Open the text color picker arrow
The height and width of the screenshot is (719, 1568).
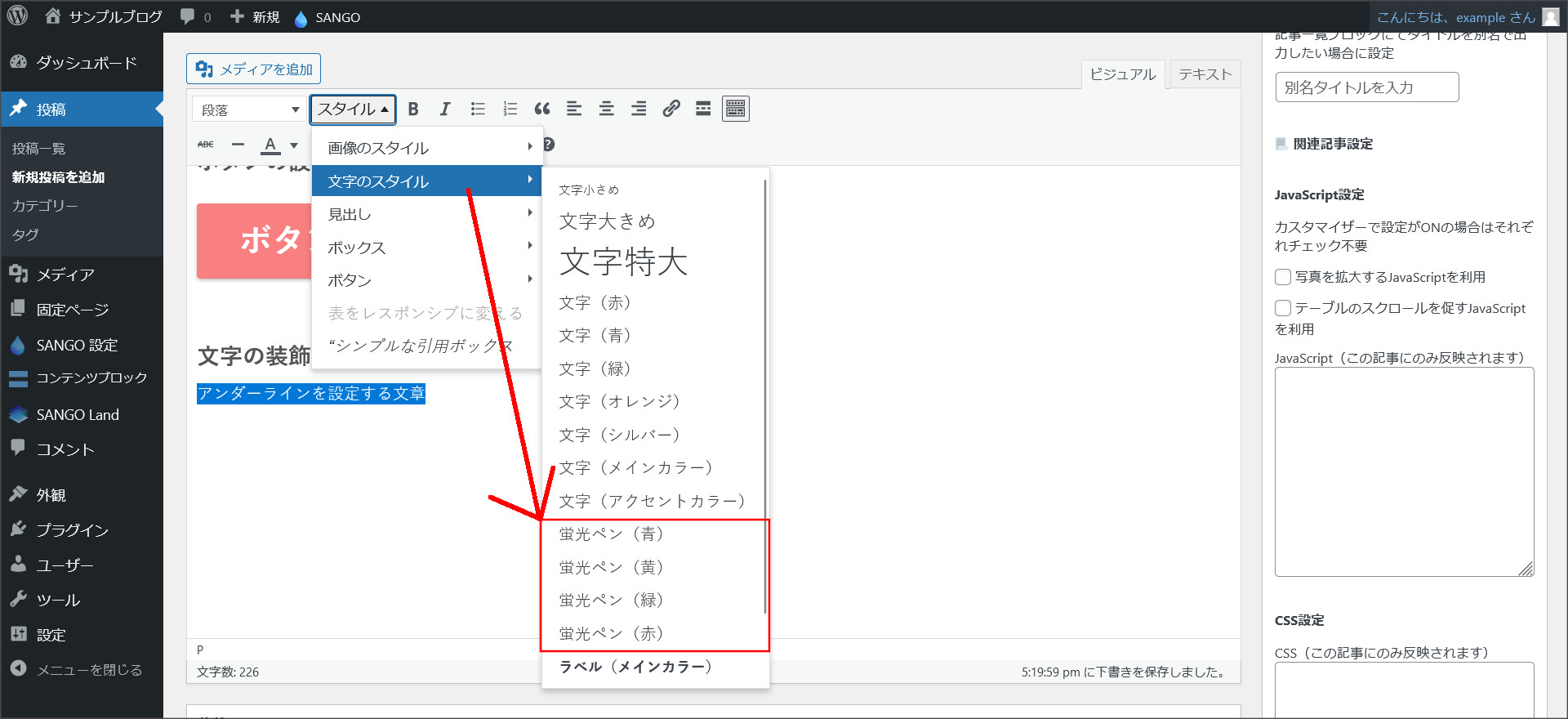pyautogui.click(x=294, y=145)
